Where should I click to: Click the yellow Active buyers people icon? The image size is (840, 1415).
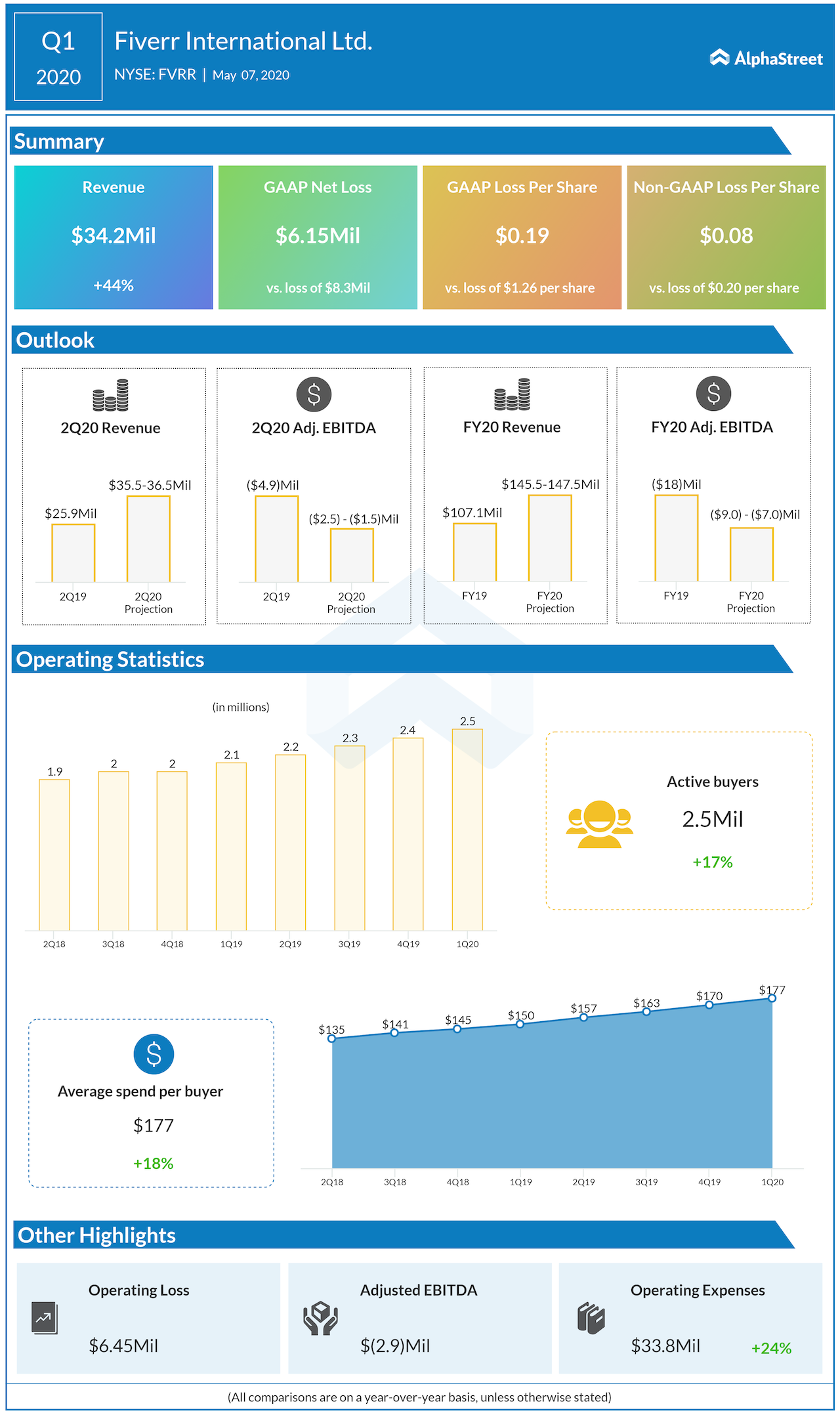click(x=599, y=824)
